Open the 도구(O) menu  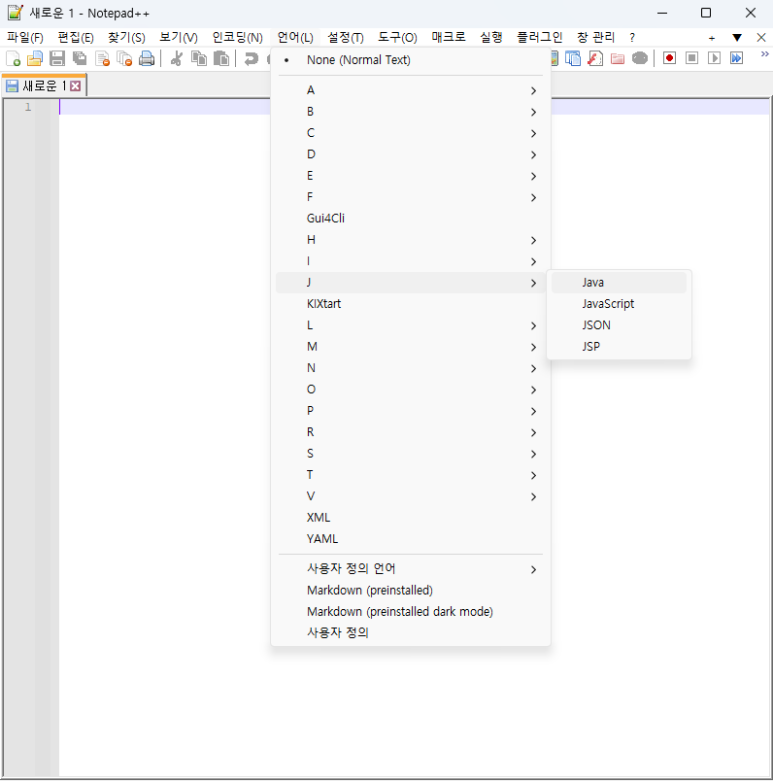click(x=397, y=37)
